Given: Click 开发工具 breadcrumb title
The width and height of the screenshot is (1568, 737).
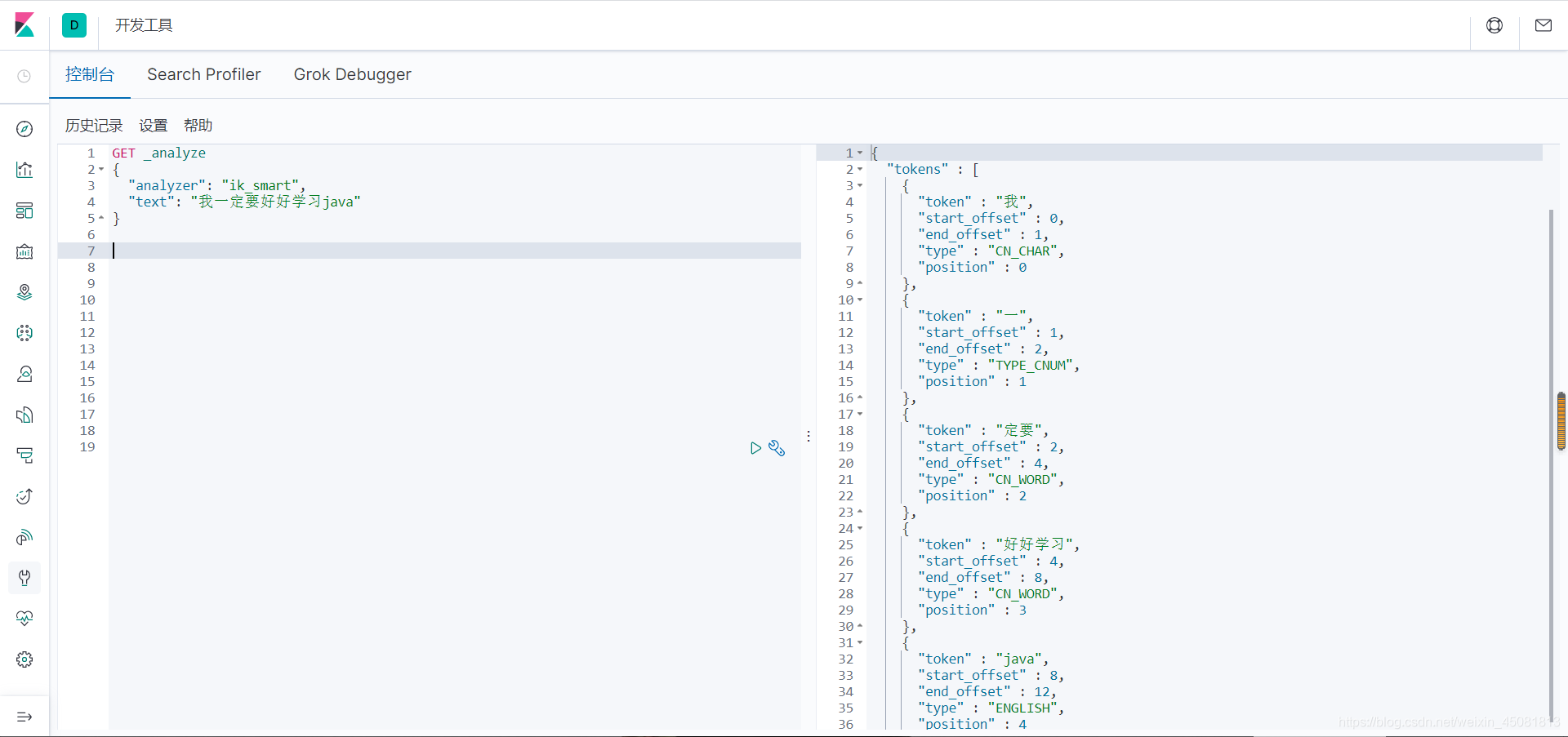Looking at the screenshot, I should (144, 25).
